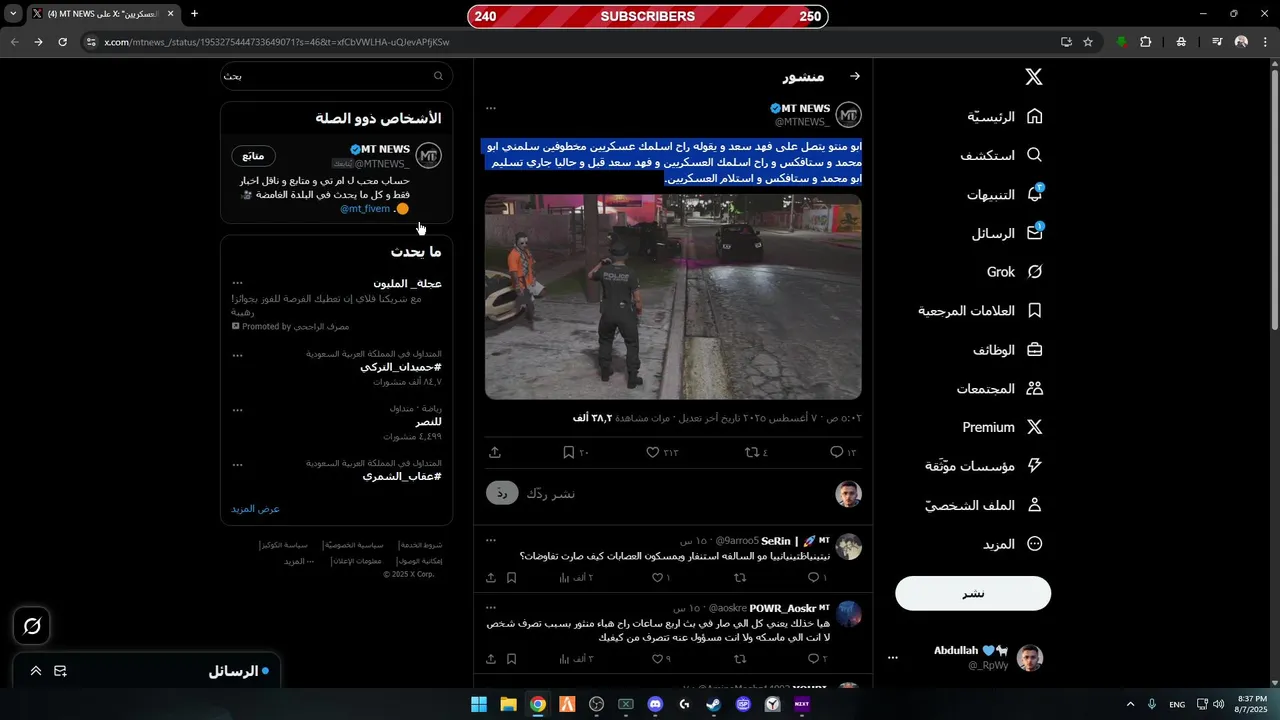Open Discord from the taskbar
Screen dimensions: 1280x720
coord(655,704)
